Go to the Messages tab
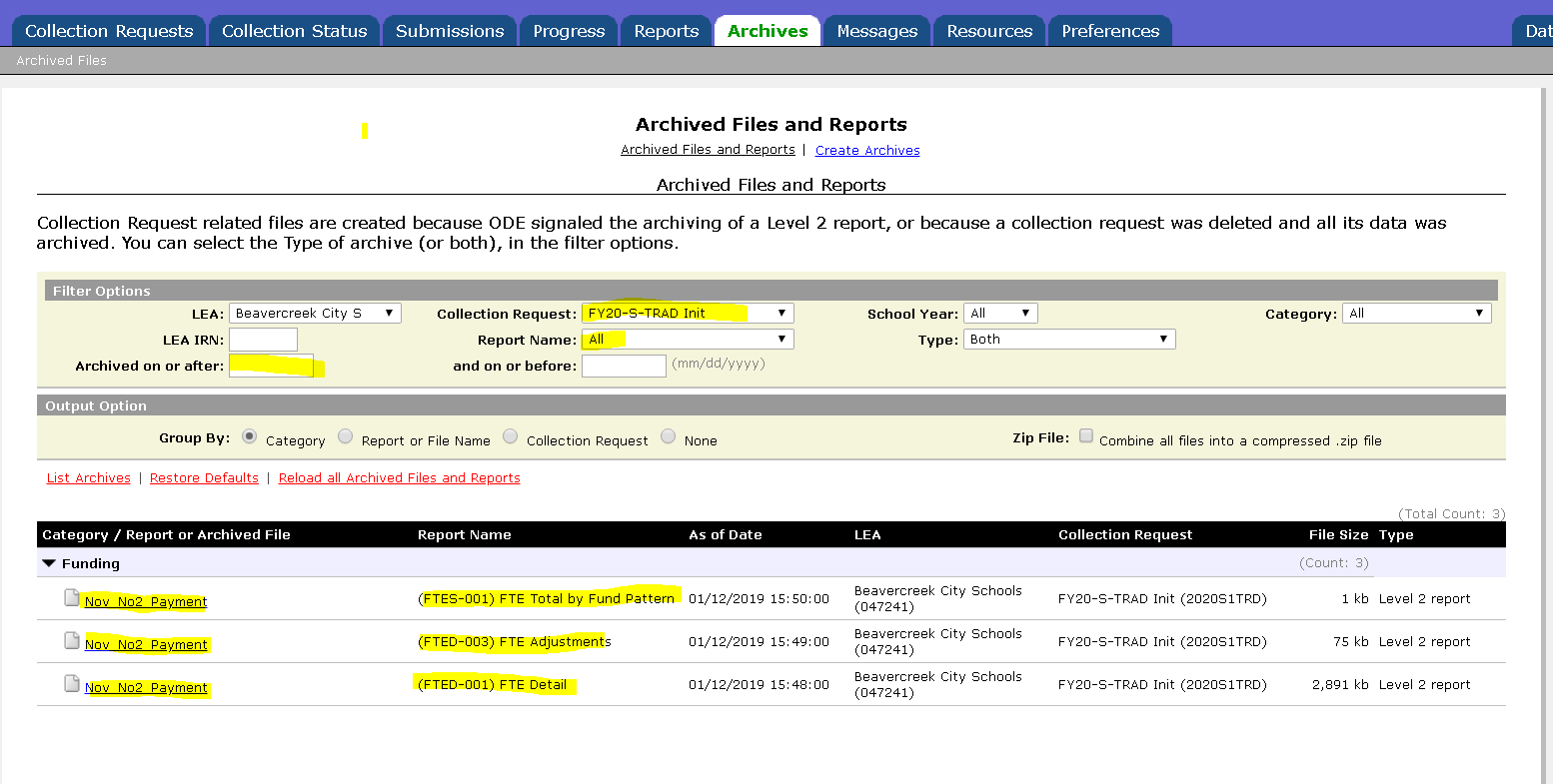Image resolution: width=1553 pixels, height=784 pixels. point(876,31)
